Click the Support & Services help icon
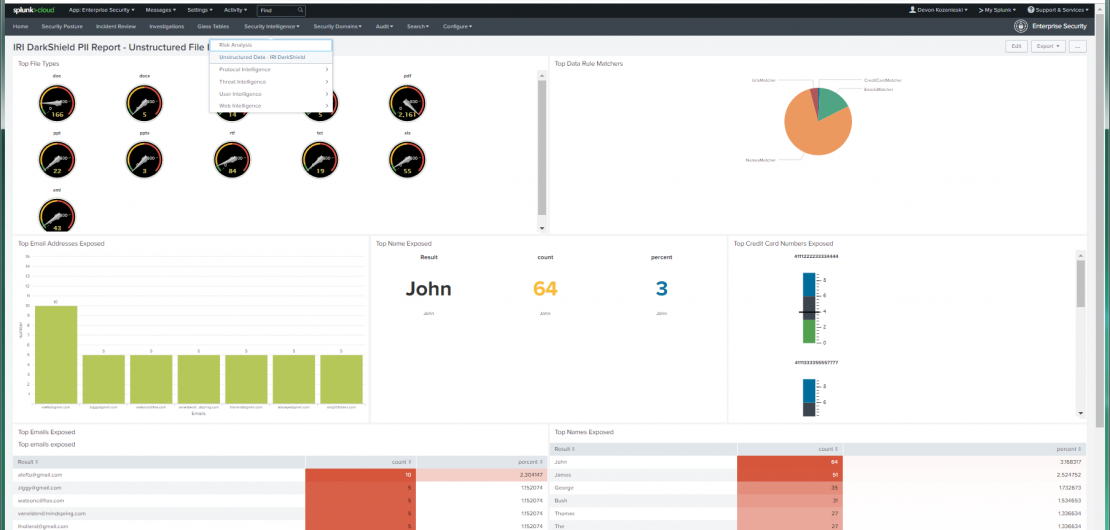The width and height of the screenshot is (1110, 530). point(1031,10)
